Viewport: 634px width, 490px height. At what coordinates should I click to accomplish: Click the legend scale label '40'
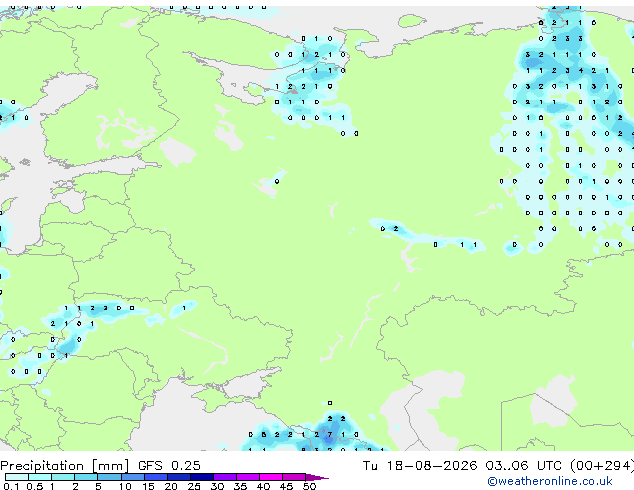tap(263, 486)
